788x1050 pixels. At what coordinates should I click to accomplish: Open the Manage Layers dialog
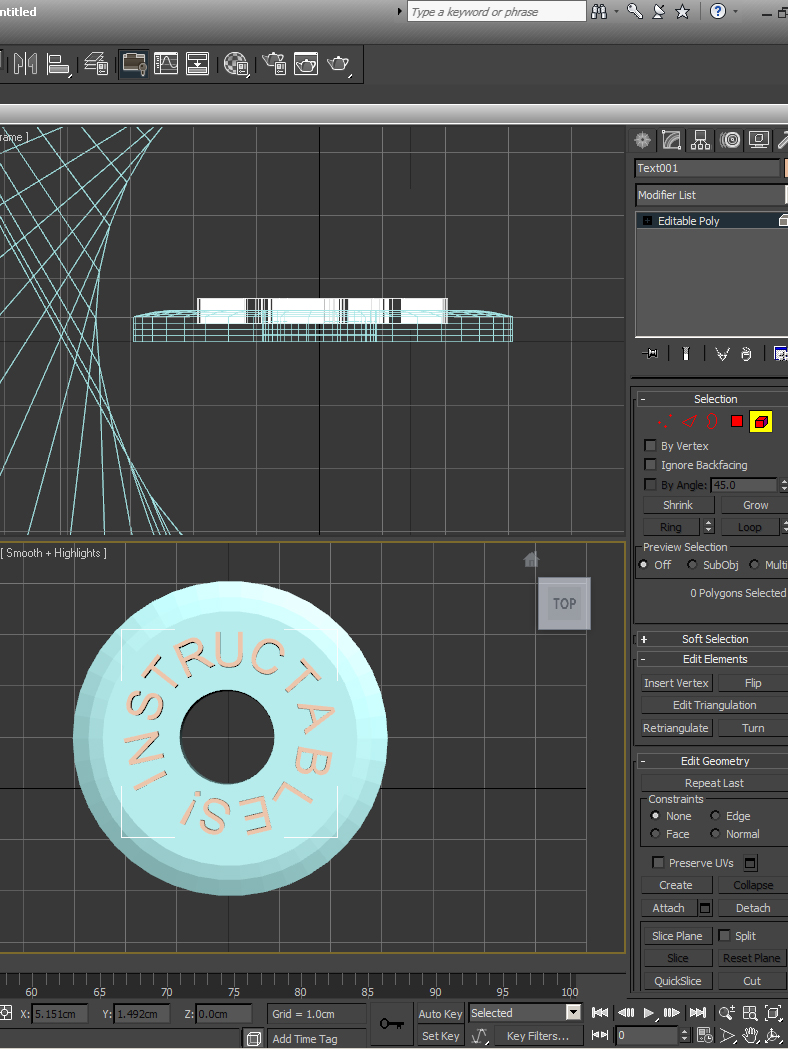tap(96, 64)
